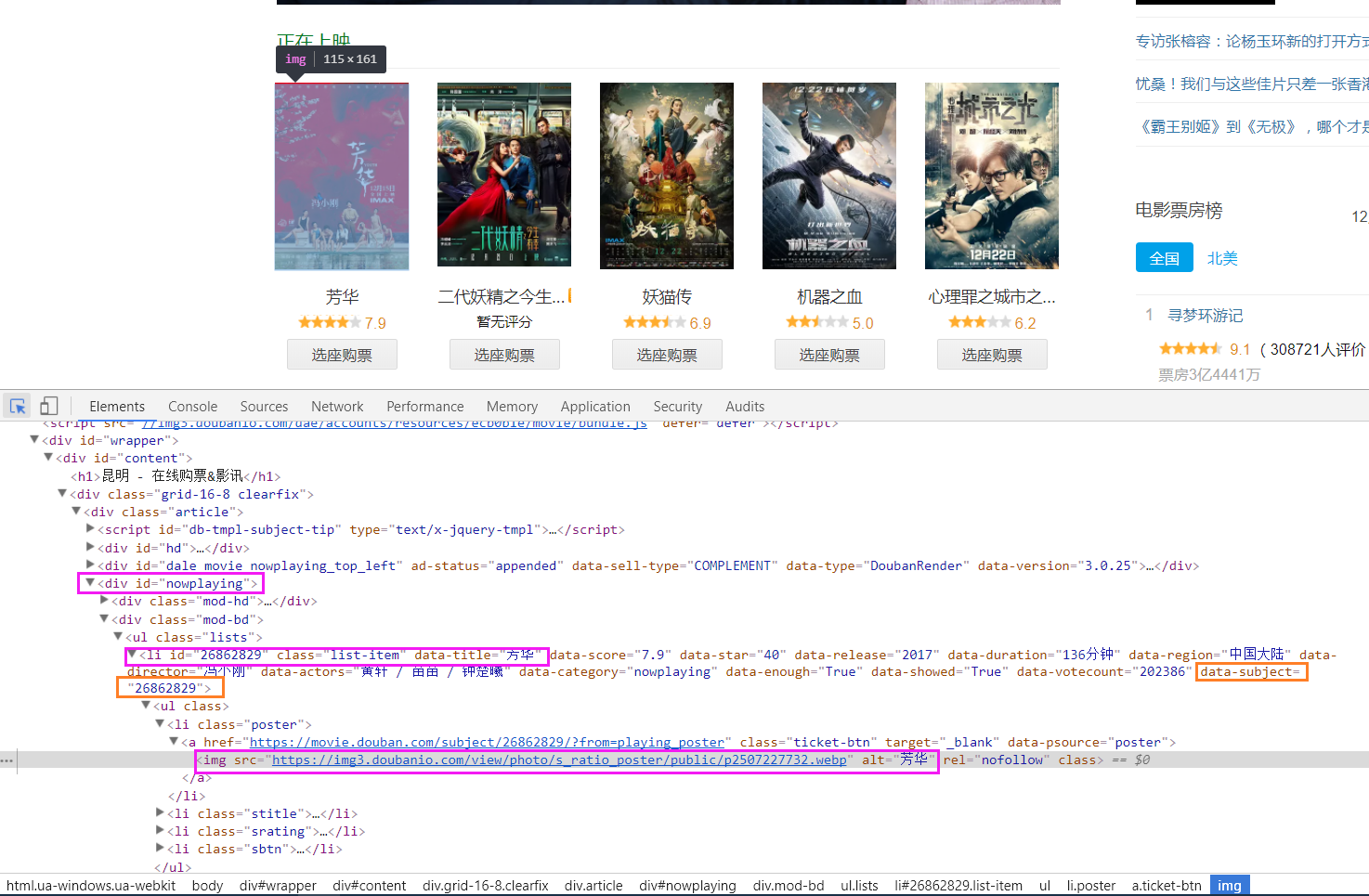The image size is (1369, 896).
Task: Switch to the Network tab
Action: click(337, 407)
